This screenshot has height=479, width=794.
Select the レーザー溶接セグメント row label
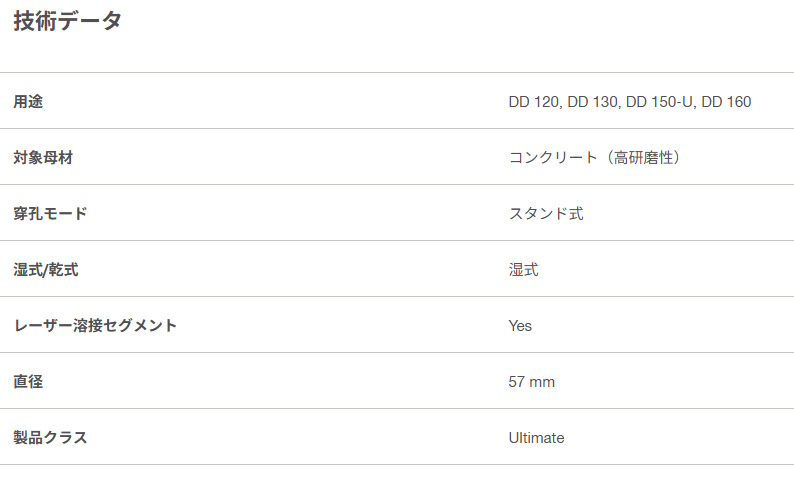[x=95, y=325]
